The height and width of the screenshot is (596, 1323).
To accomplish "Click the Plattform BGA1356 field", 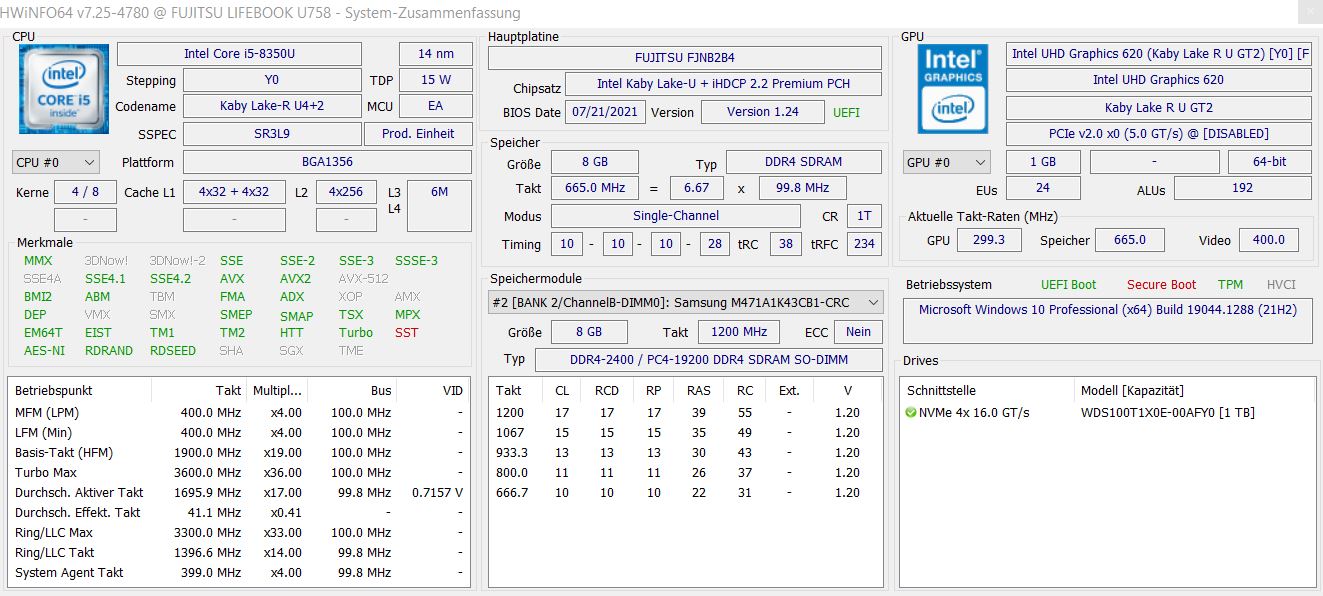I will click(x=327, y=162).
